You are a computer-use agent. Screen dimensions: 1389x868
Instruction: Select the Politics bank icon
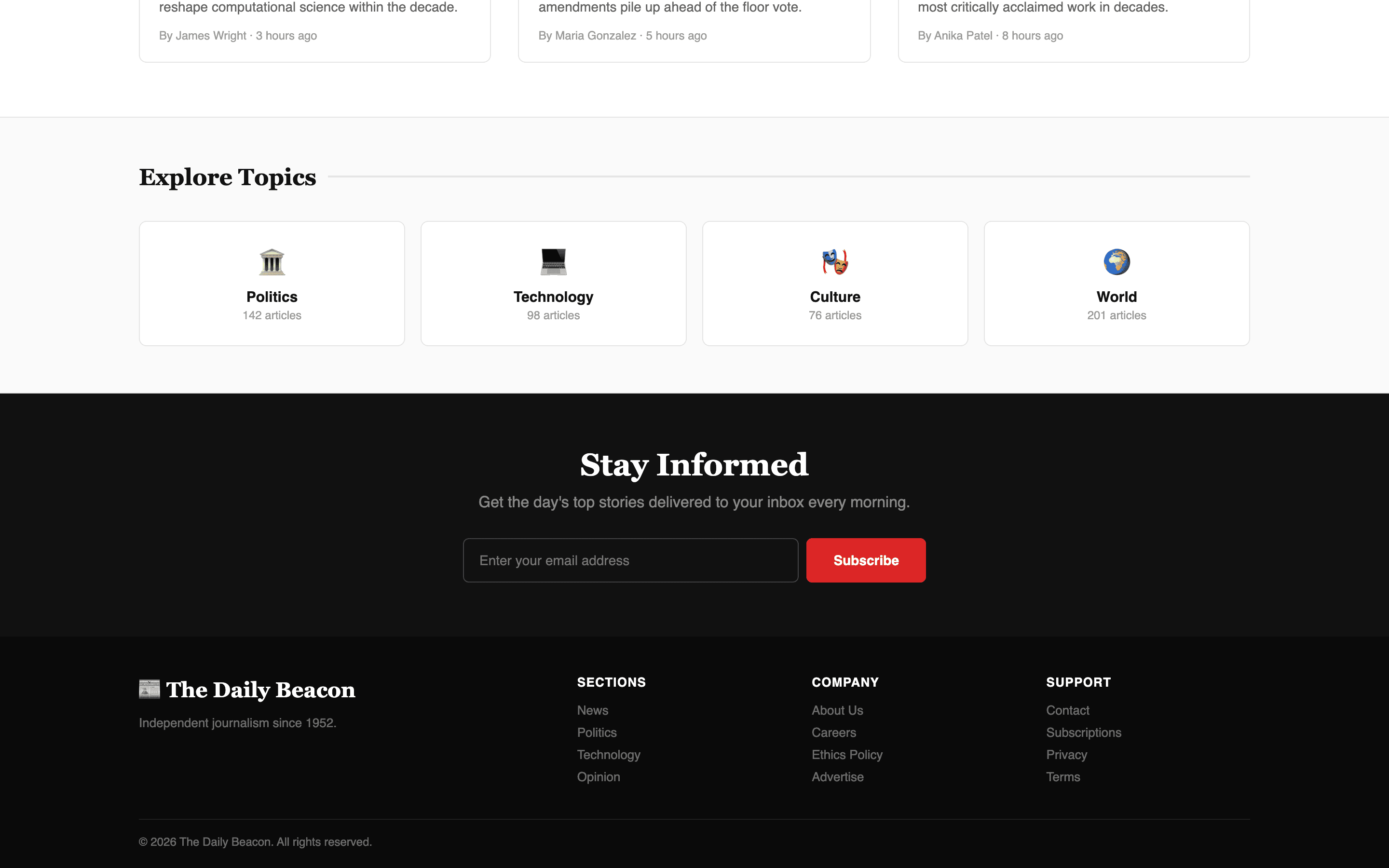[x=272, y=262]
